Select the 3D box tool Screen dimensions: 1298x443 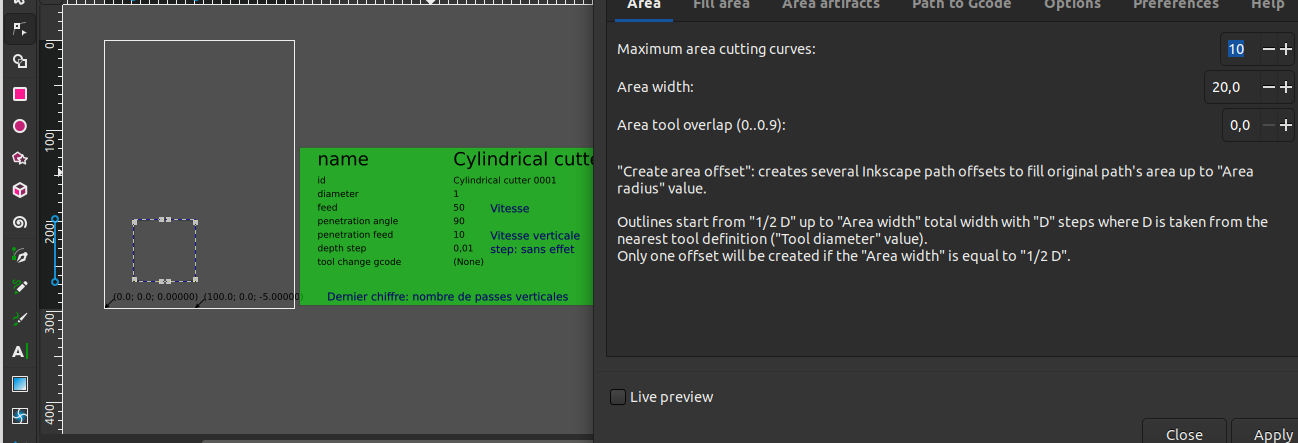pos(19,190)
